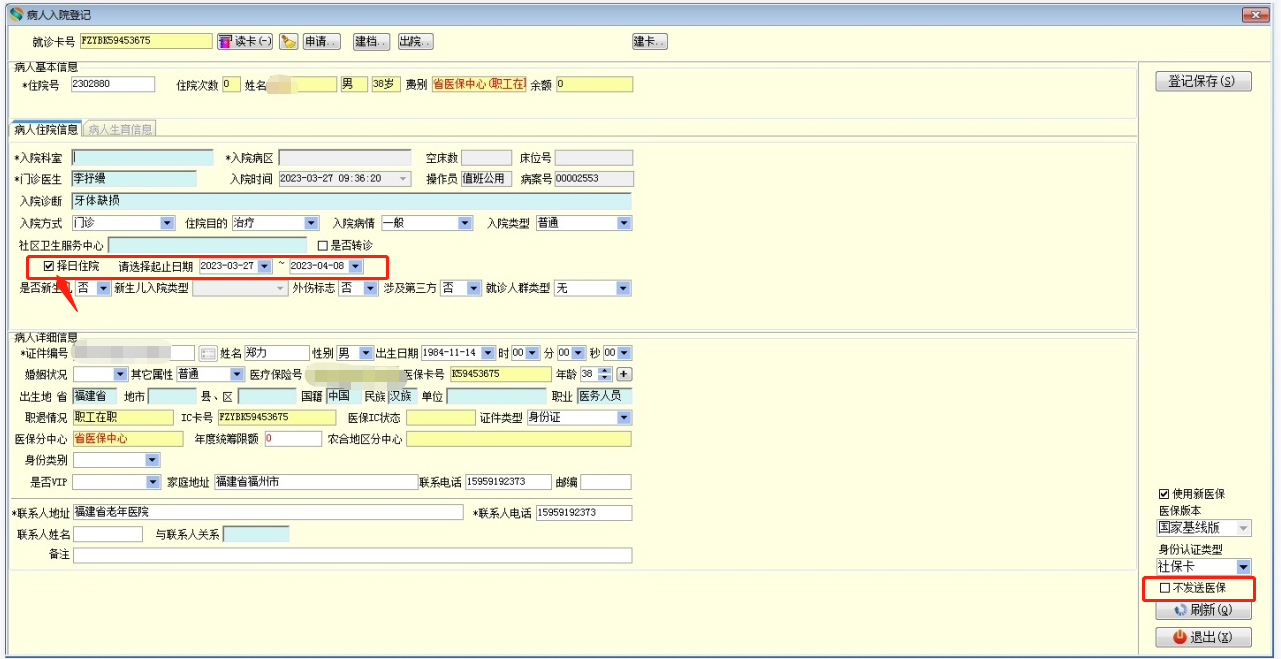This screenshot has width=1281, height=659.
Task: Click the 退出 exit button
Action: pyautogui.click(x=1203, y=636)
